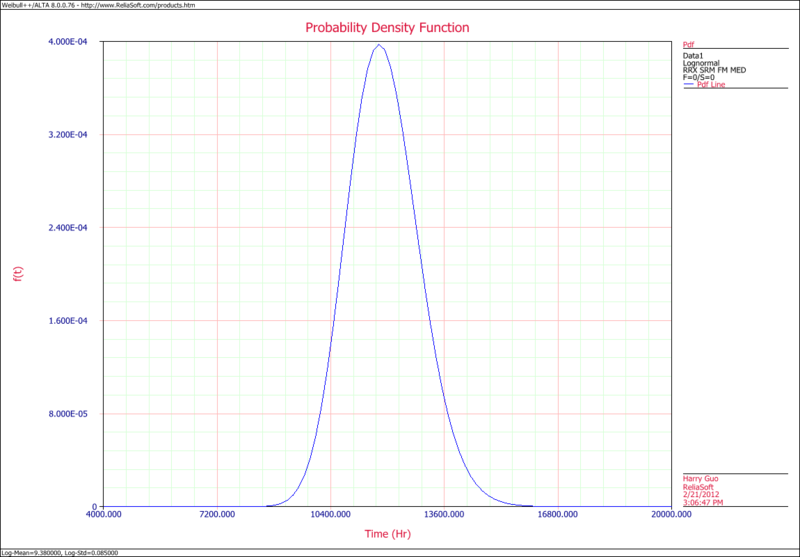Click the Pdf Line legend label
This screenshot has width=800, height=557.
(711, 85)
